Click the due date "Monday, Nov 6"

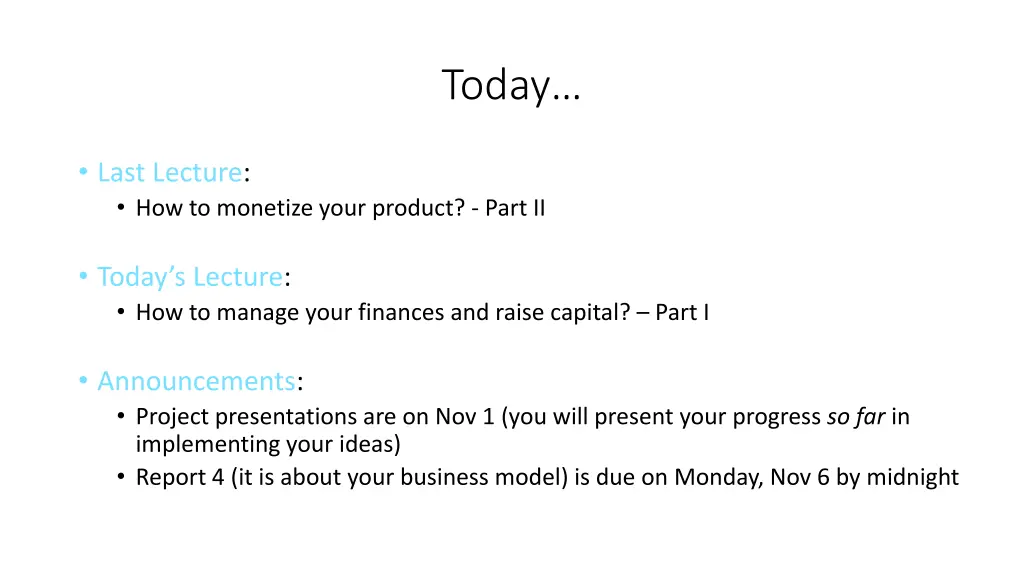pos(752,477)
